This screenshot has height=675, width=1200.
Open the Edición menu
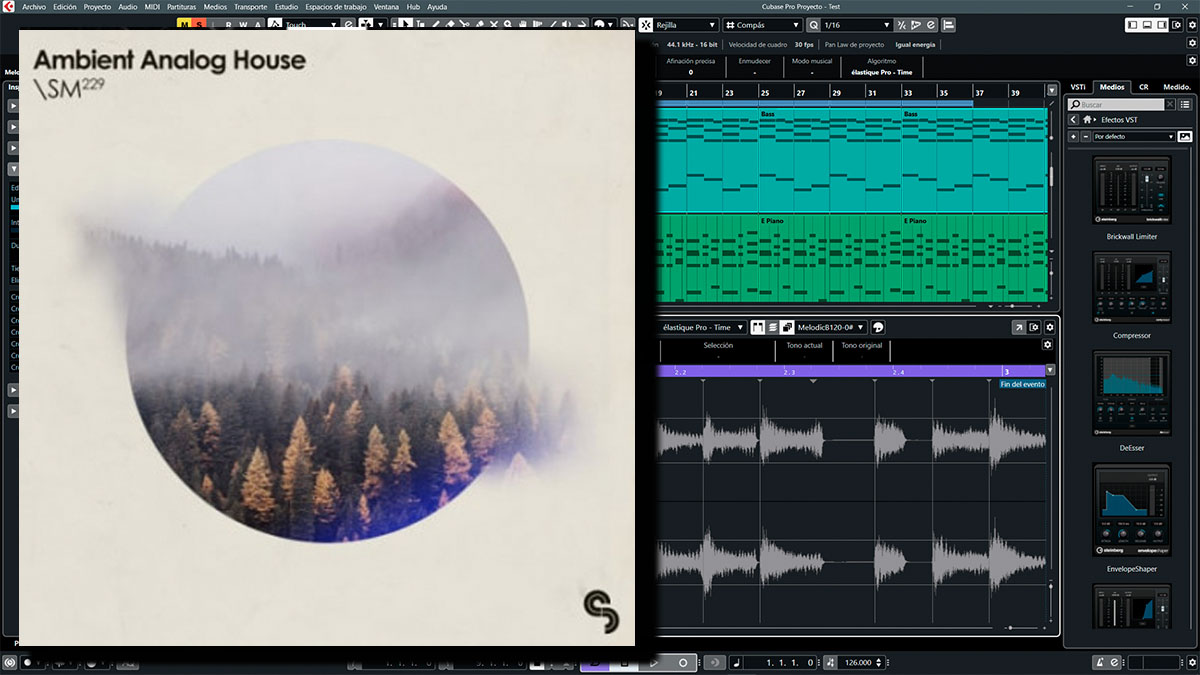pos(65,6)
